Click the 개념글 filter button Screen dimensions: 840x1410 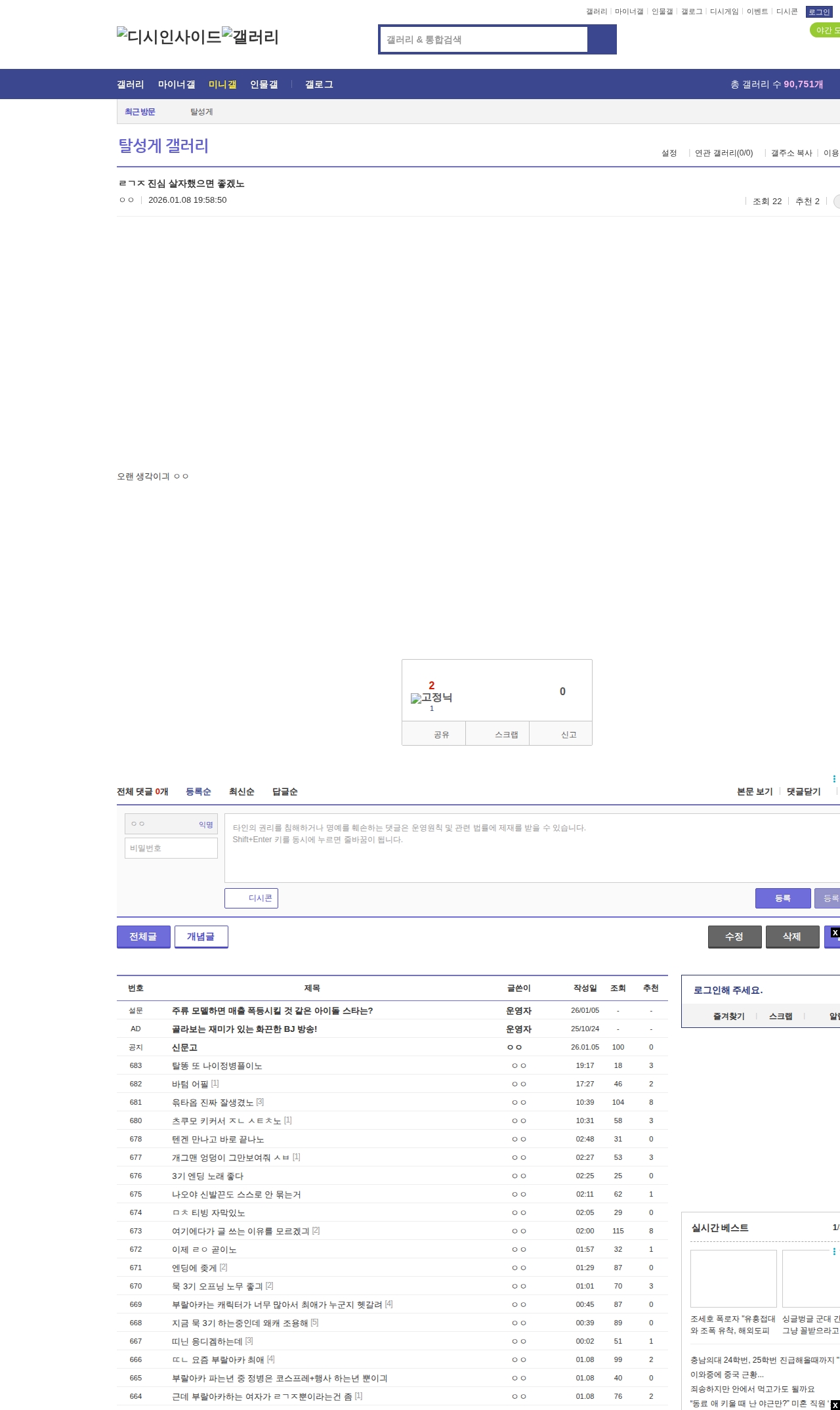point(201,937)
